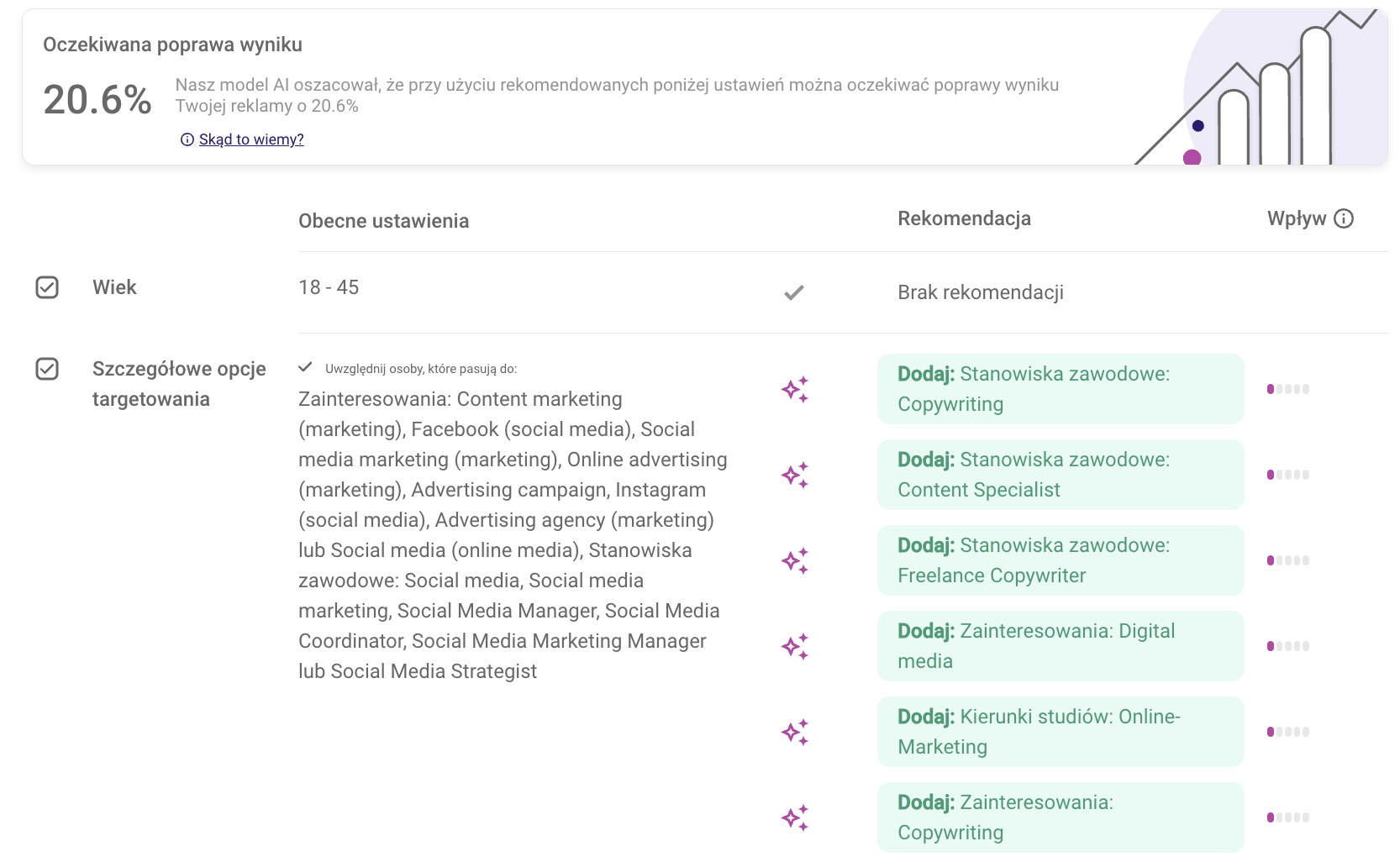Click impact indicator for Zainteresowania: Copywriting

pyautogui.click(x=1288, y=817)
